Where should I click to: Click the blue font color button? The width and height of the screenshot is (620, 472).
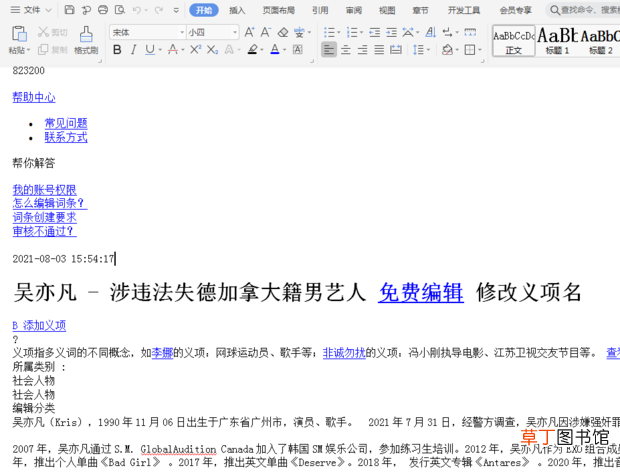coord(275,49)
